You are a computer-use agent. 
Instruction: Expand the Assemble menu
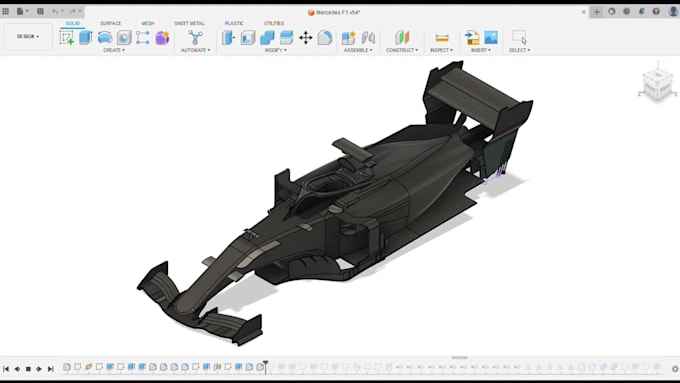tap(358, 50)
